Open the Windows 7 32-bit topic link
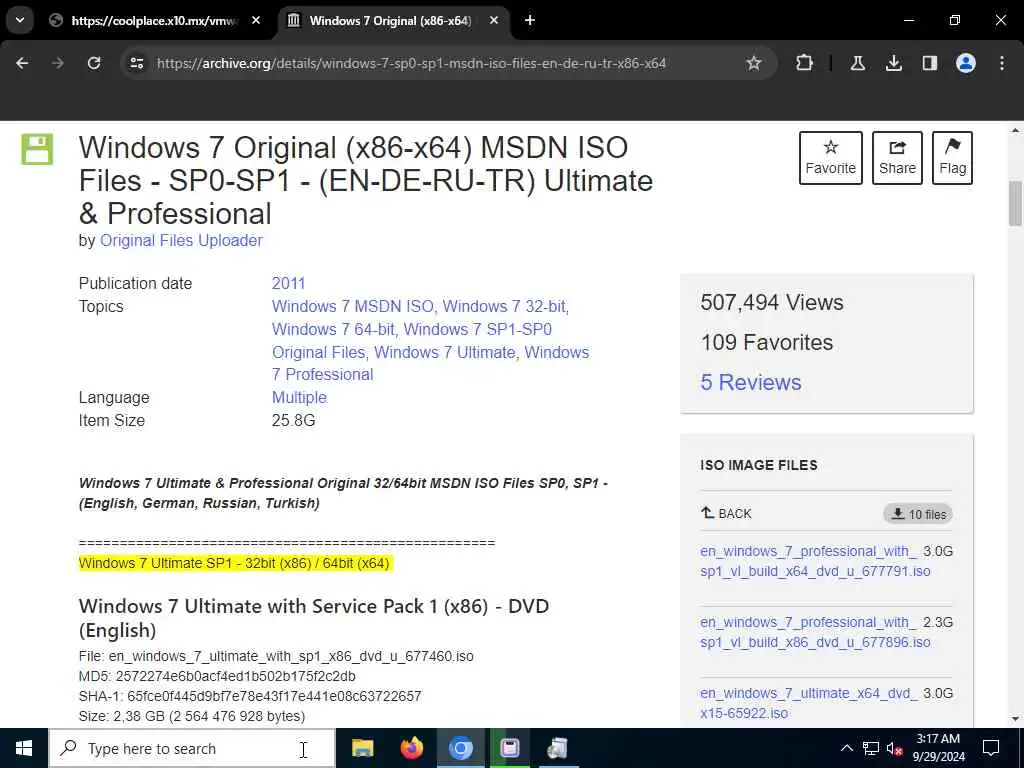The height and width of the screenshot is (768, 1024). click(x=505, y=306)
